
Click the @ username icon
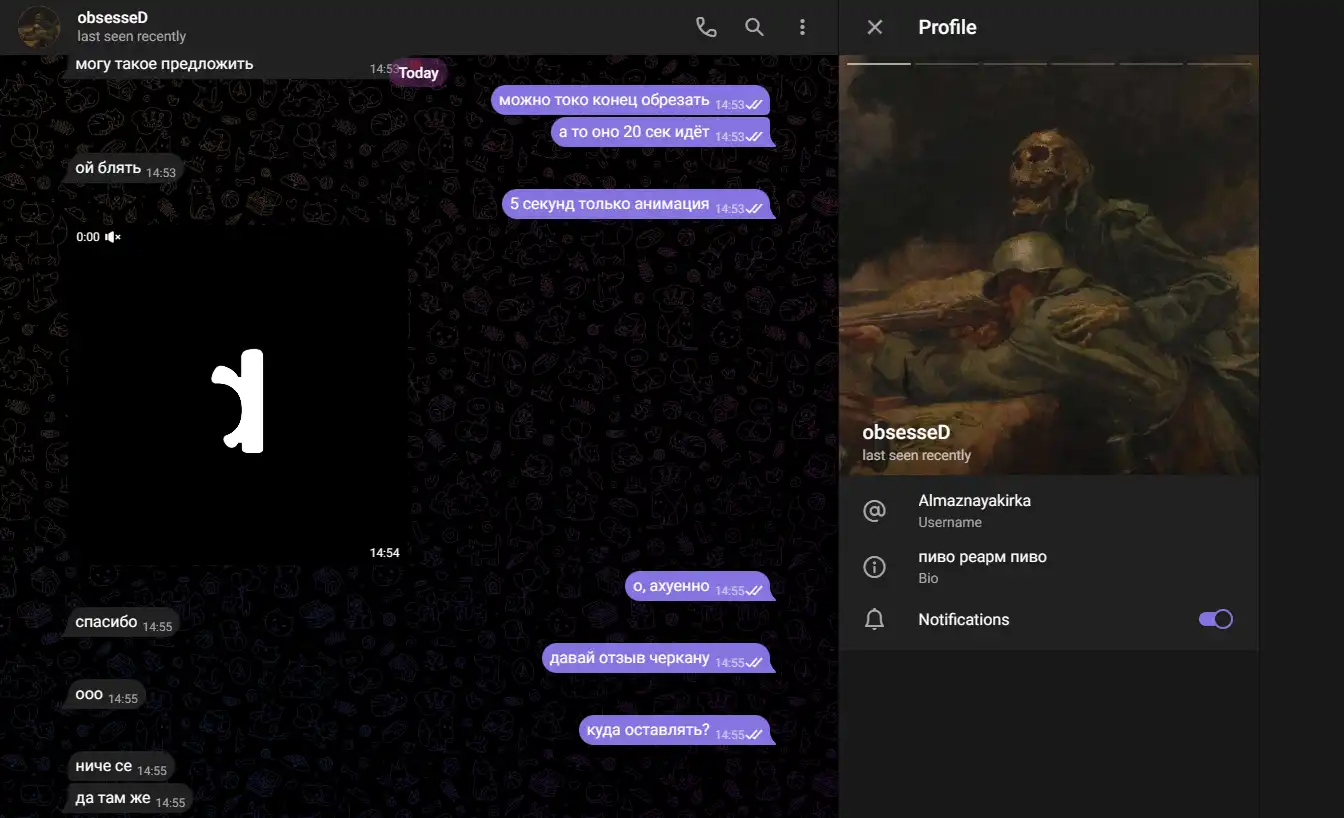874,511
